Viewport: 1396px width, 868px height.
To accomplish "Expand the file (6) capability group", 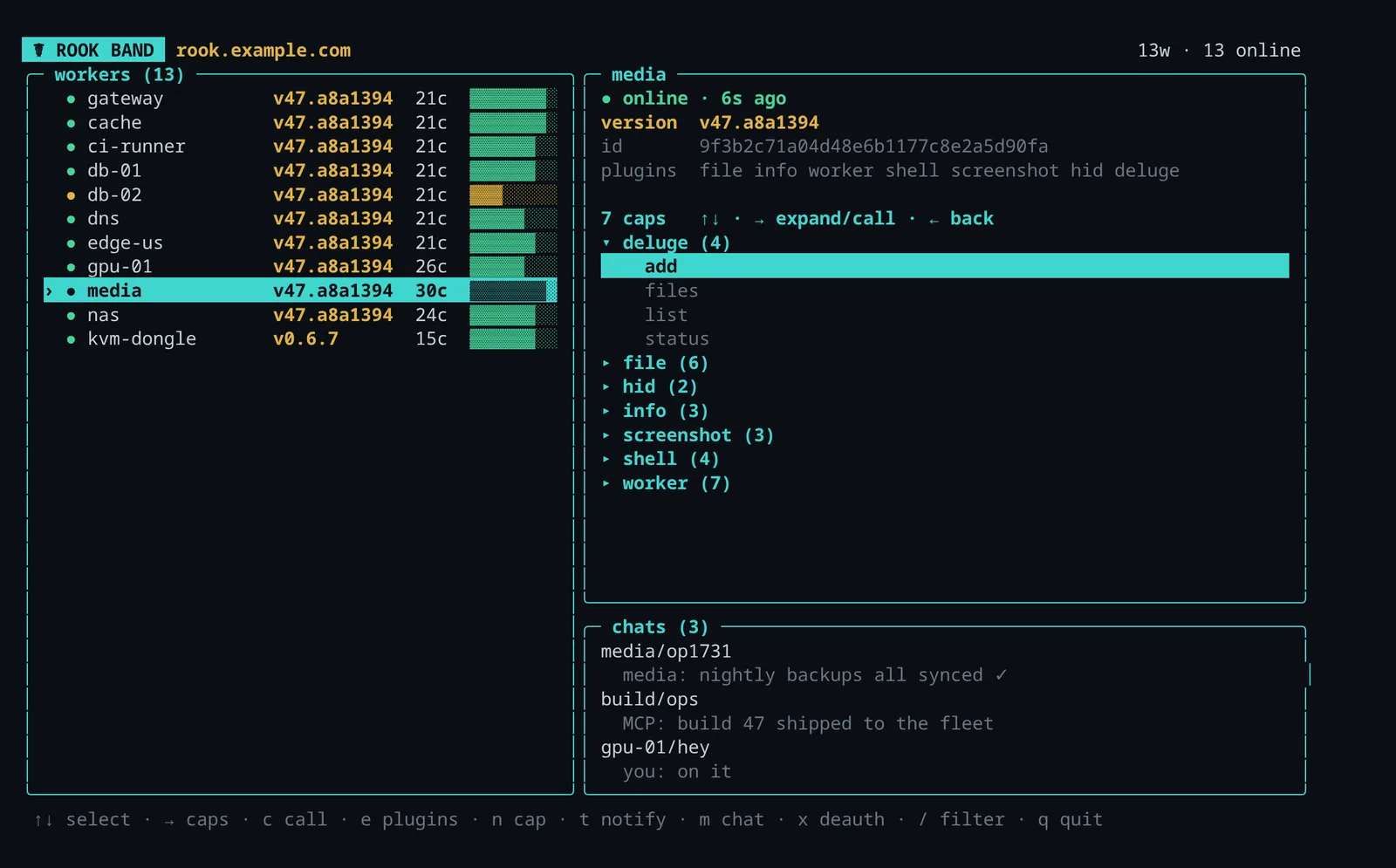I will [655, 363].
